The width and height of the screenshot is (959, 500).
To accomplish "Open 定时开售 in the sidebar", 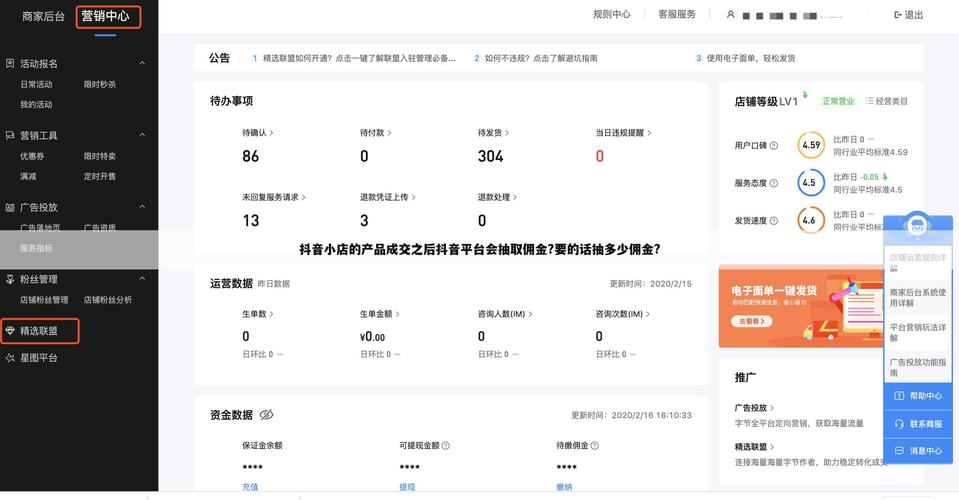I will click(x=100, y=177).
